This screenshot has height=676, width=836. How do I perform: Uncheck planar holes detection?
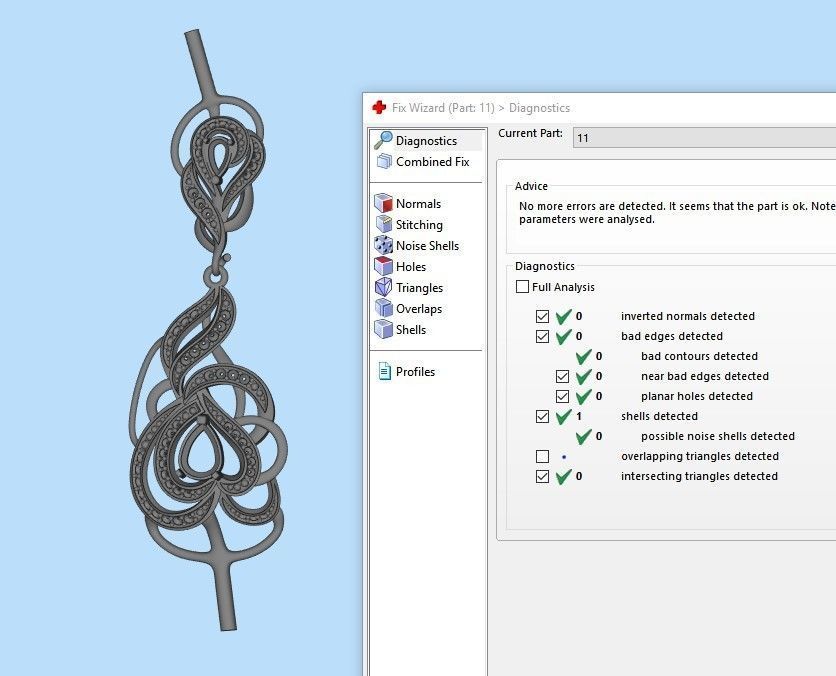[562, 396]
